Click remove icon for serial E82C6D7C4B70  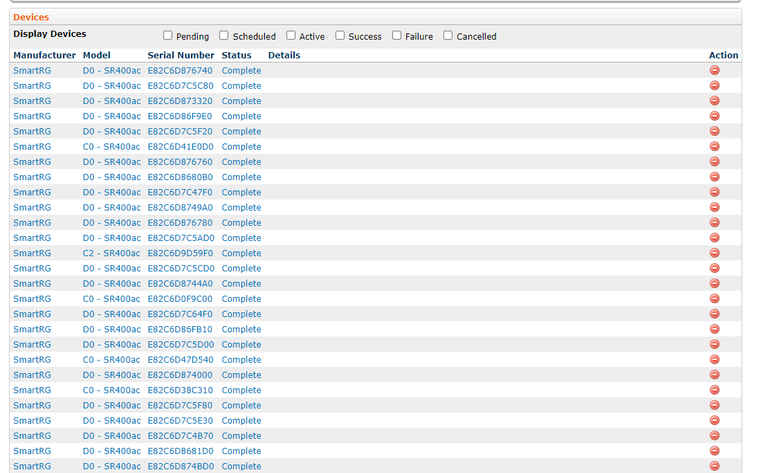714,435
